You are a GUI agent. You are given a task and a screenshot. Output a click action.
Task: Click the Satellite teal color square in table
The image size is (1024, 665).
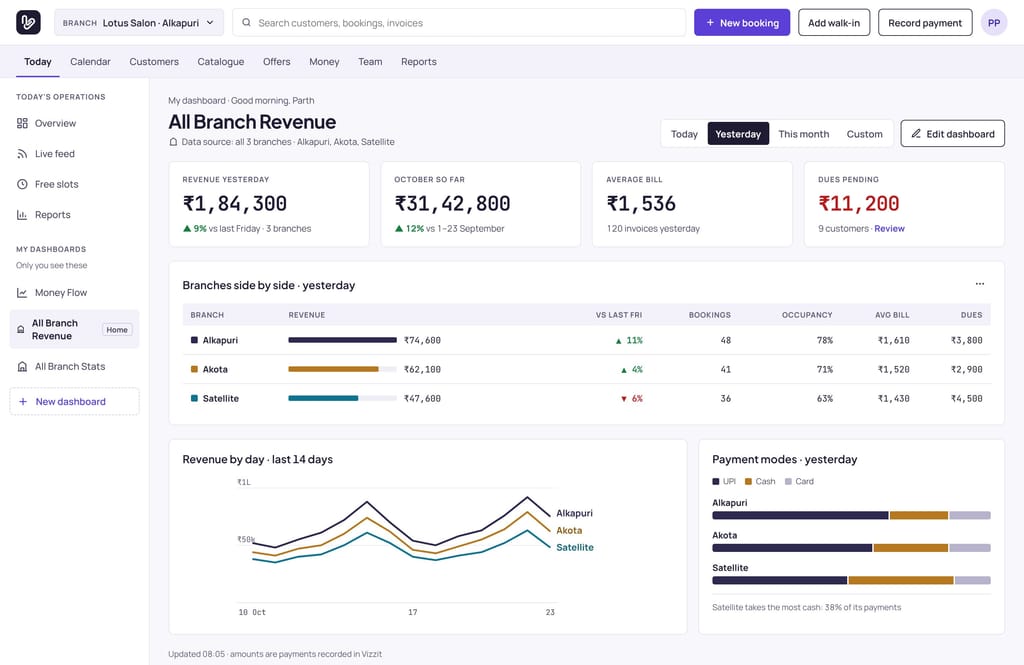point(194,398)
